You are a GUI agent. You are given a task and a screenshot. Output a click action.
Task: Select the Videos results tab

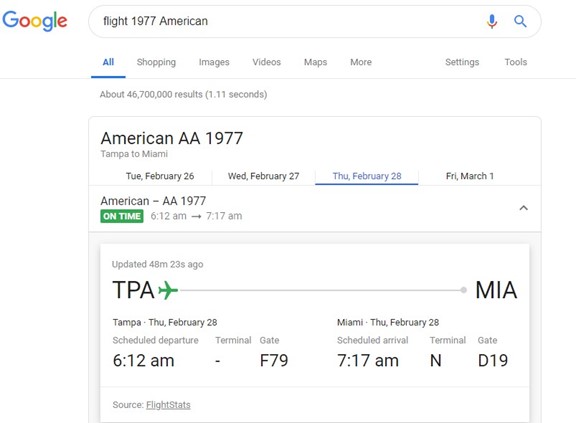click(x=266, y=62)
